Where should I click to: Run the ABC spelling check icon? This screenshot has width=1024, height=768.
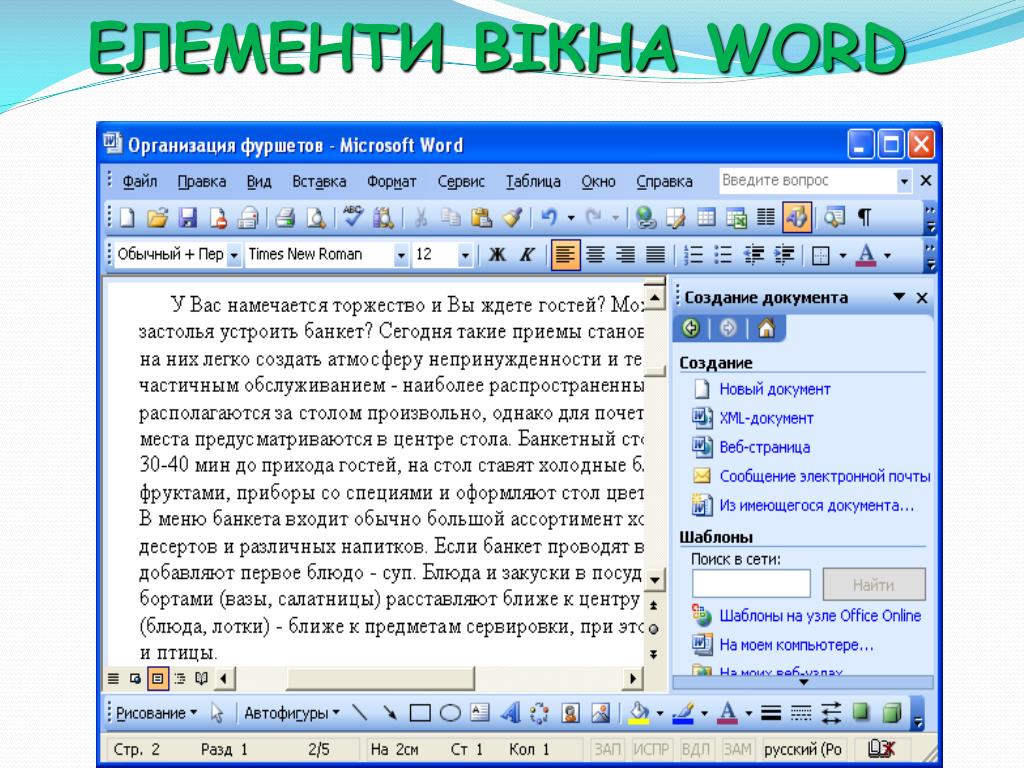click(353, 216)
